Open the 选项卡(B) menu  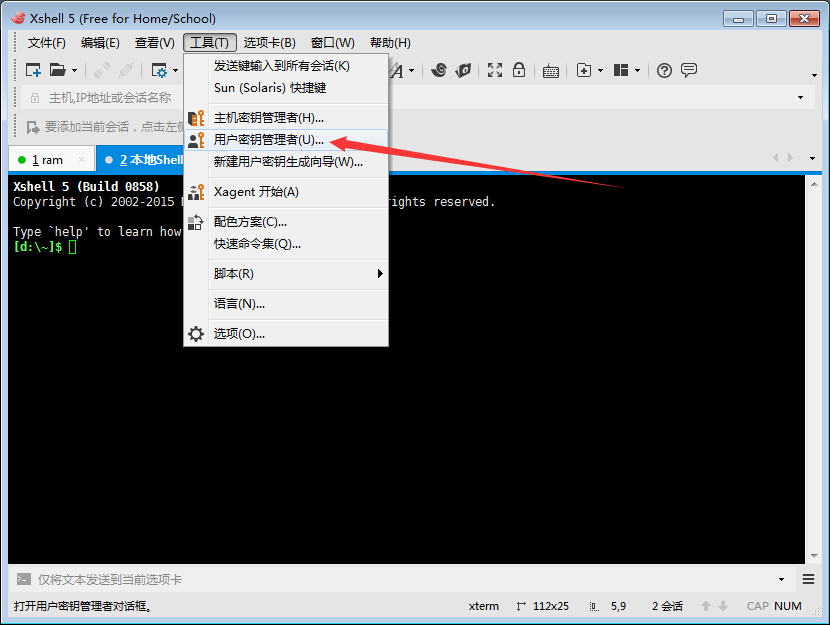point(269,43)
